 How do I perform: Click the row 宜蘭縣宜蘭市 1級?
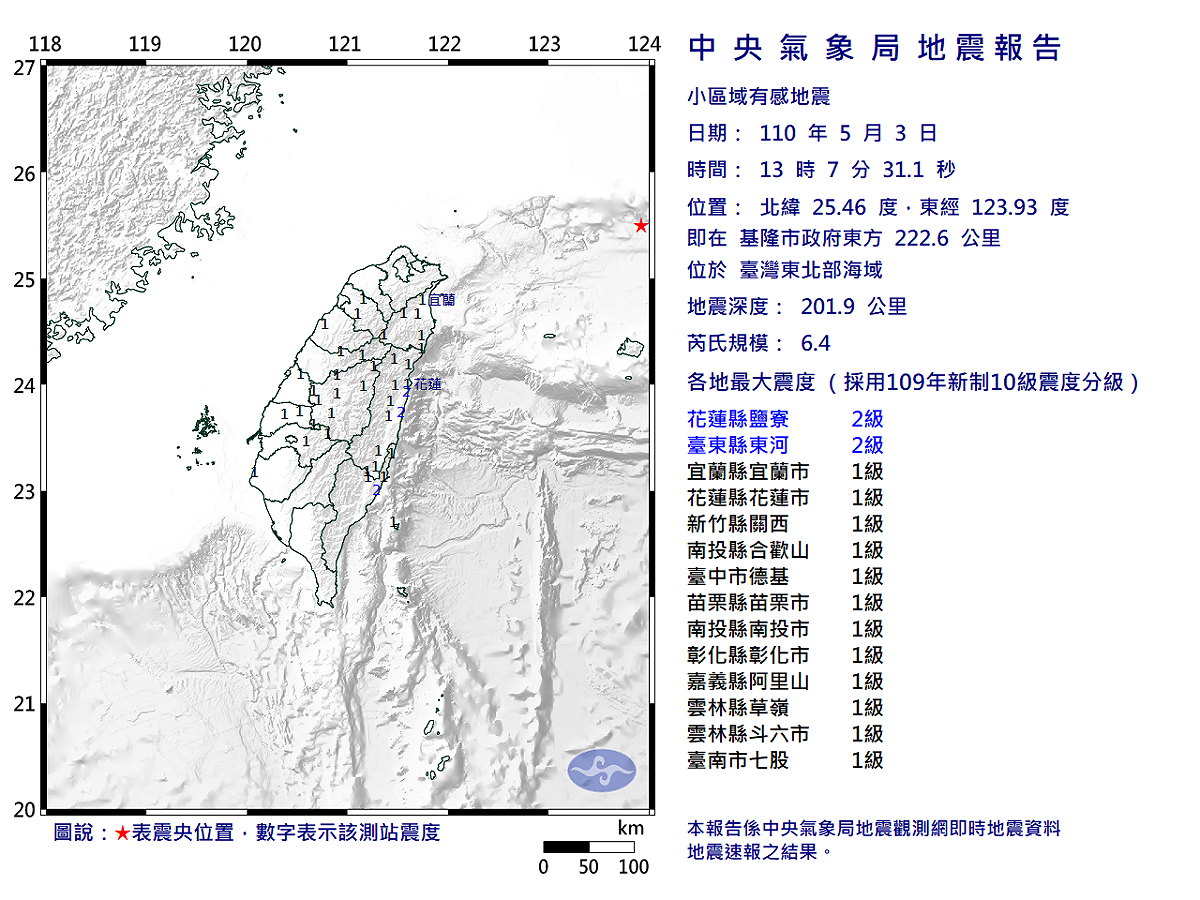786,471
